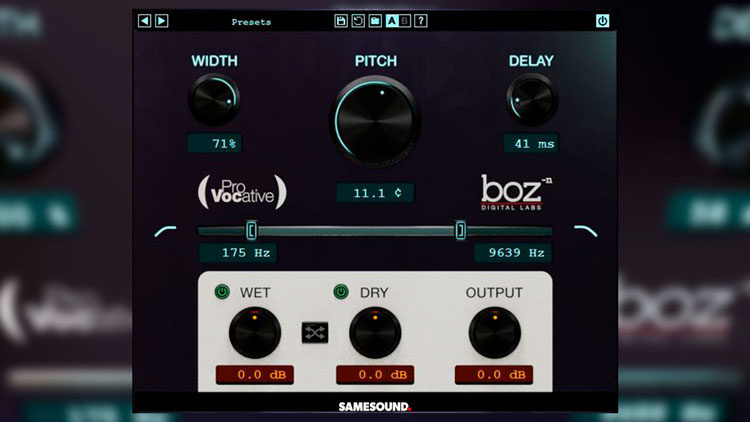The image size is (750, 422).
Task: Click the PITCH label
Action: coord(376,61)
